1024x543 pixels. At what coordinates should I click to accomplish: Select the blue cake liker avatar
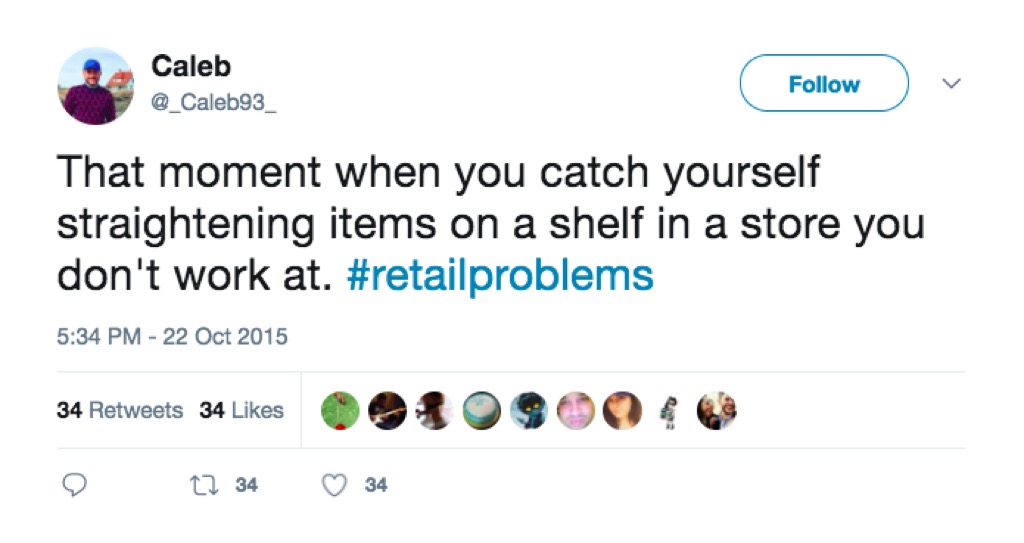[482, 410]
